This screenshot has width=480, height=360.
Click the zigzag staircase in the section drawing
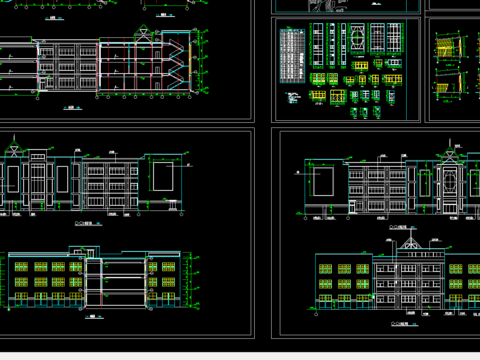(176, 64)
